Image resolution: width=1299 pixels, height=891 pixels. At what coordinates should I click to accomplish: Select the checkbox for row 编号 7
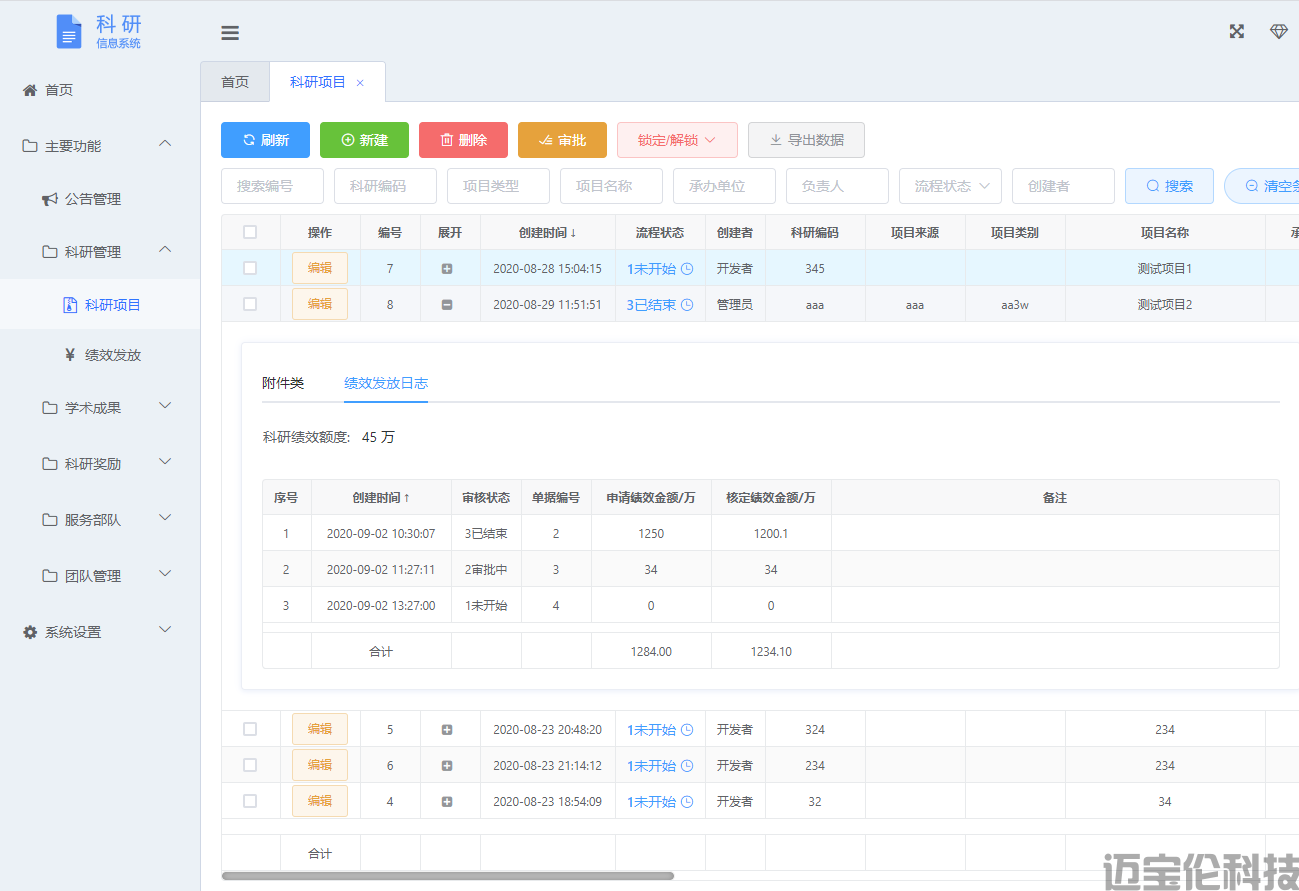click(250, 268)
